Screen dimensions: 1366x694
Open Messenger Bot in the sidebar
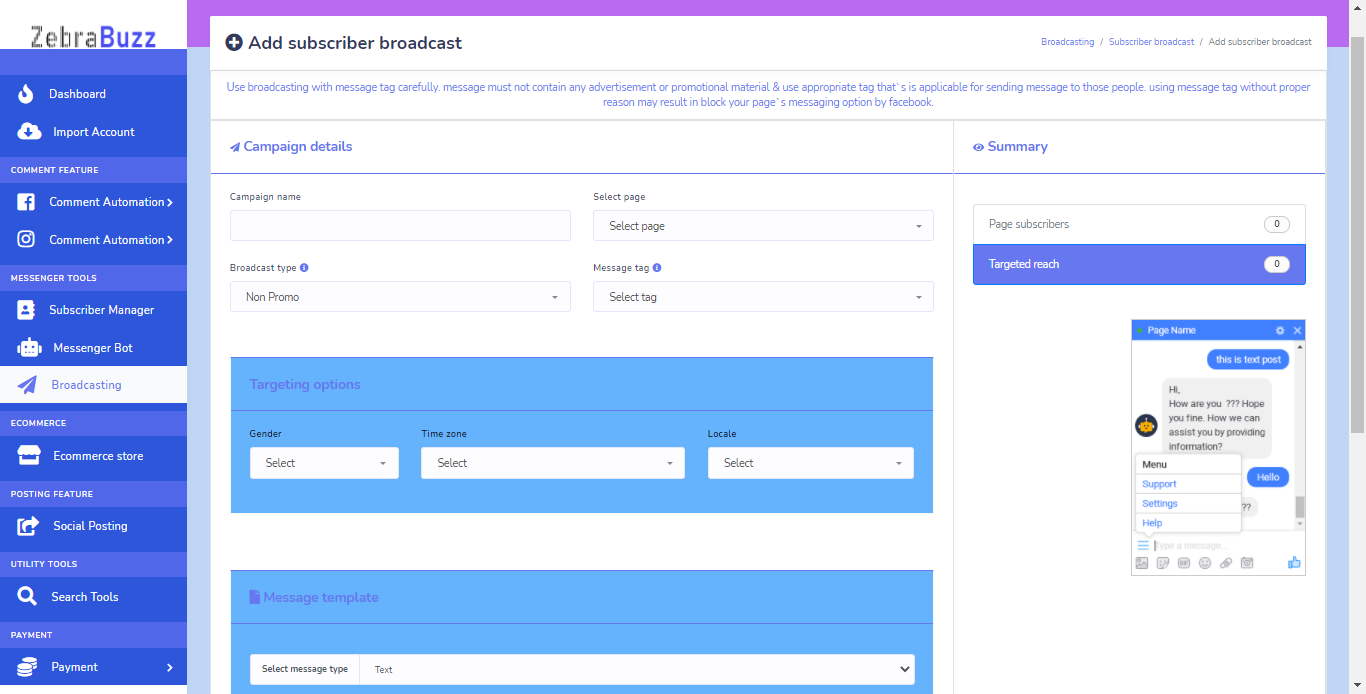93,348
